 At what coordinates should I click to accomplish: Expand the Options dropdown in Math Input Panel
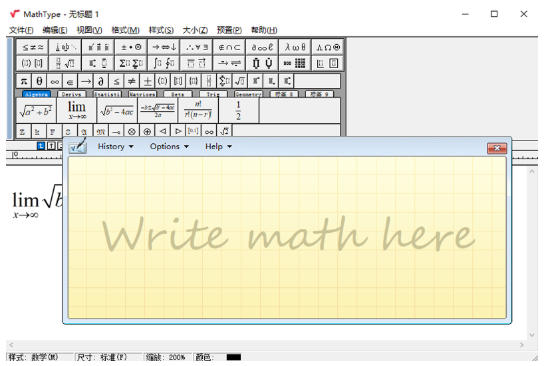pos(169,147)
